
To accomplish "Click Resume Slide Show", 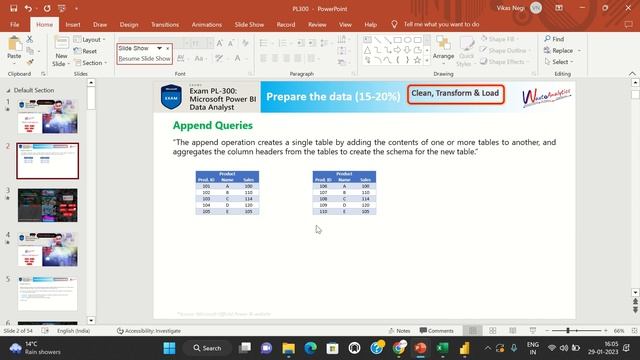I will (144, 59).
